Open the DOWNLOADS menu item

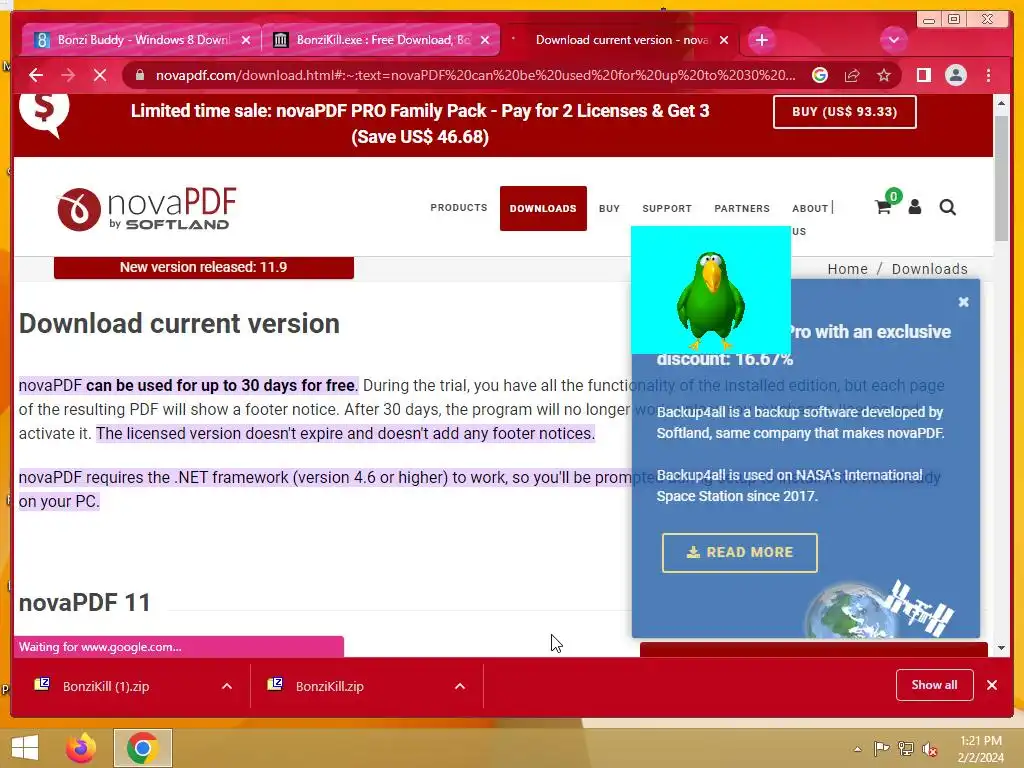click(x=543, y=208)
